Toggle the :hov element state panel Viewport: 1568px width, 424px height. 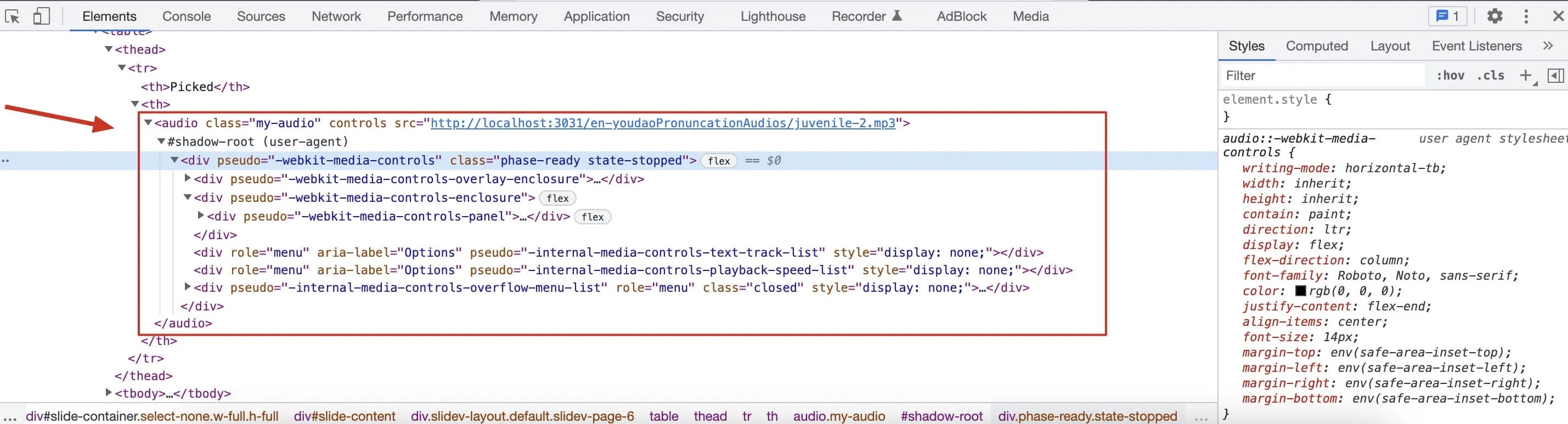coord(1451,76)
